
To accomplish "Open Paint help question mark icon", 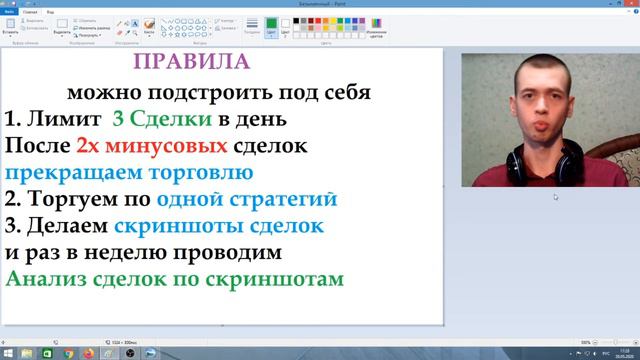I will (x=636, y=12).
